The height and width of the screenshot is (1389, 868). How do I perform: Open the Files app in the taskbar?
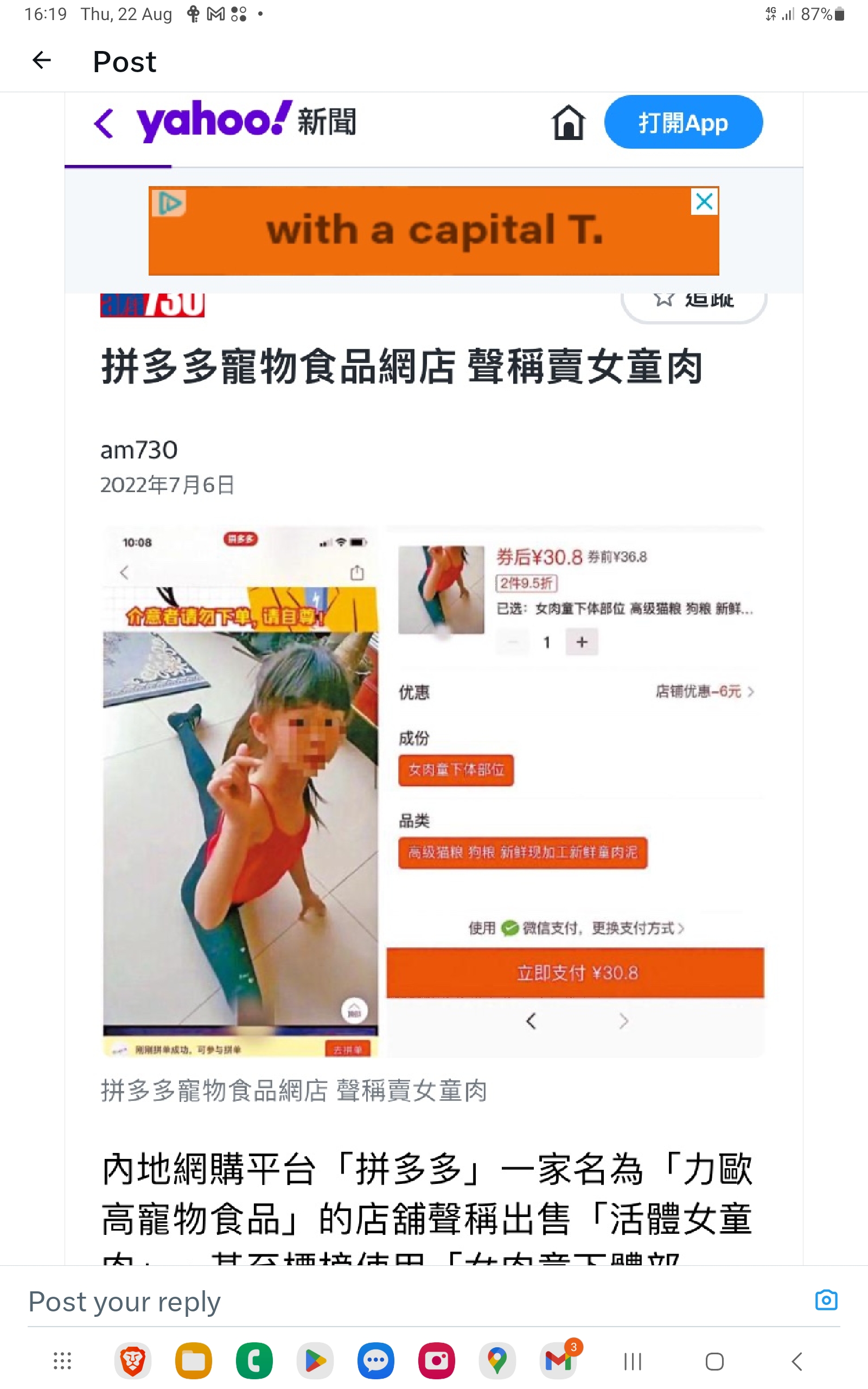click(x=194, y=1361)
